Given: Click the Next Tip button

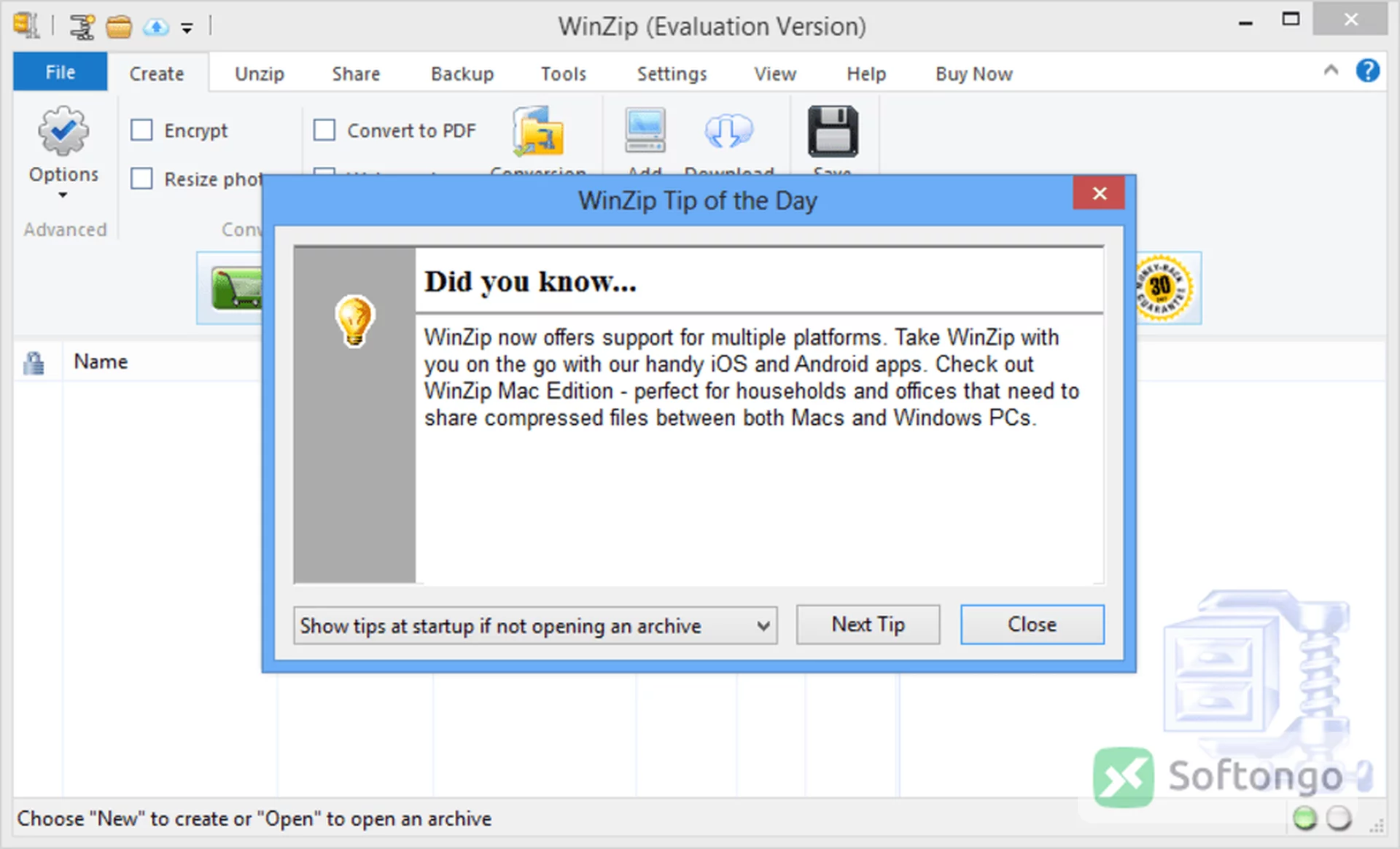Looking at the screenshot, I should (x=868, y=625).
